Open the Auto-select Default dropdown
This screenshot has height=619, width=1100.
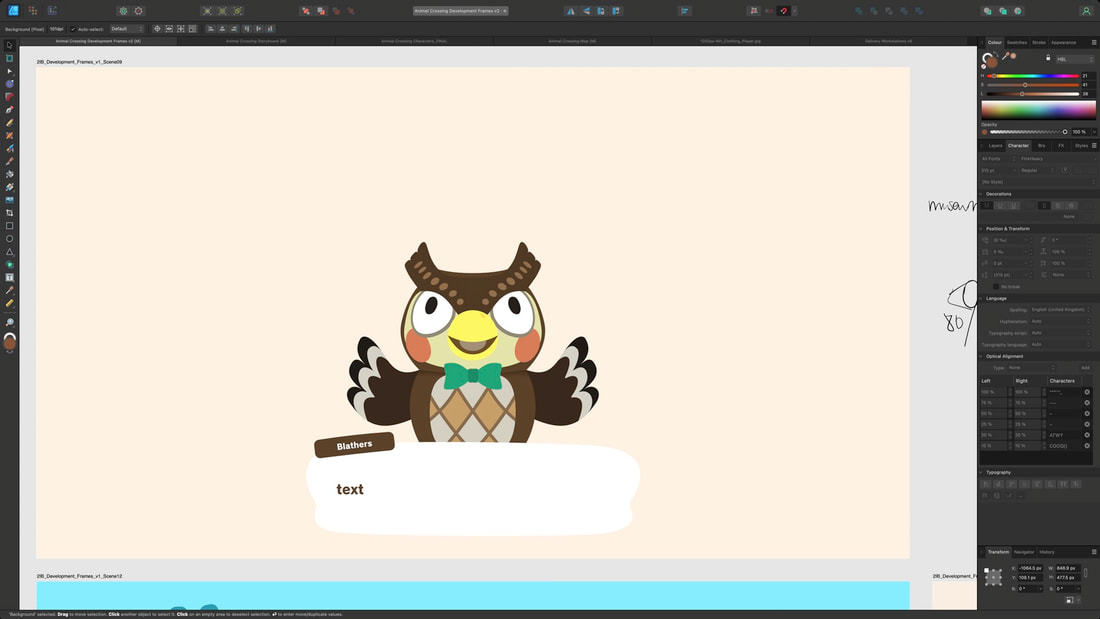pyautogui.click(x=127, y=29)
